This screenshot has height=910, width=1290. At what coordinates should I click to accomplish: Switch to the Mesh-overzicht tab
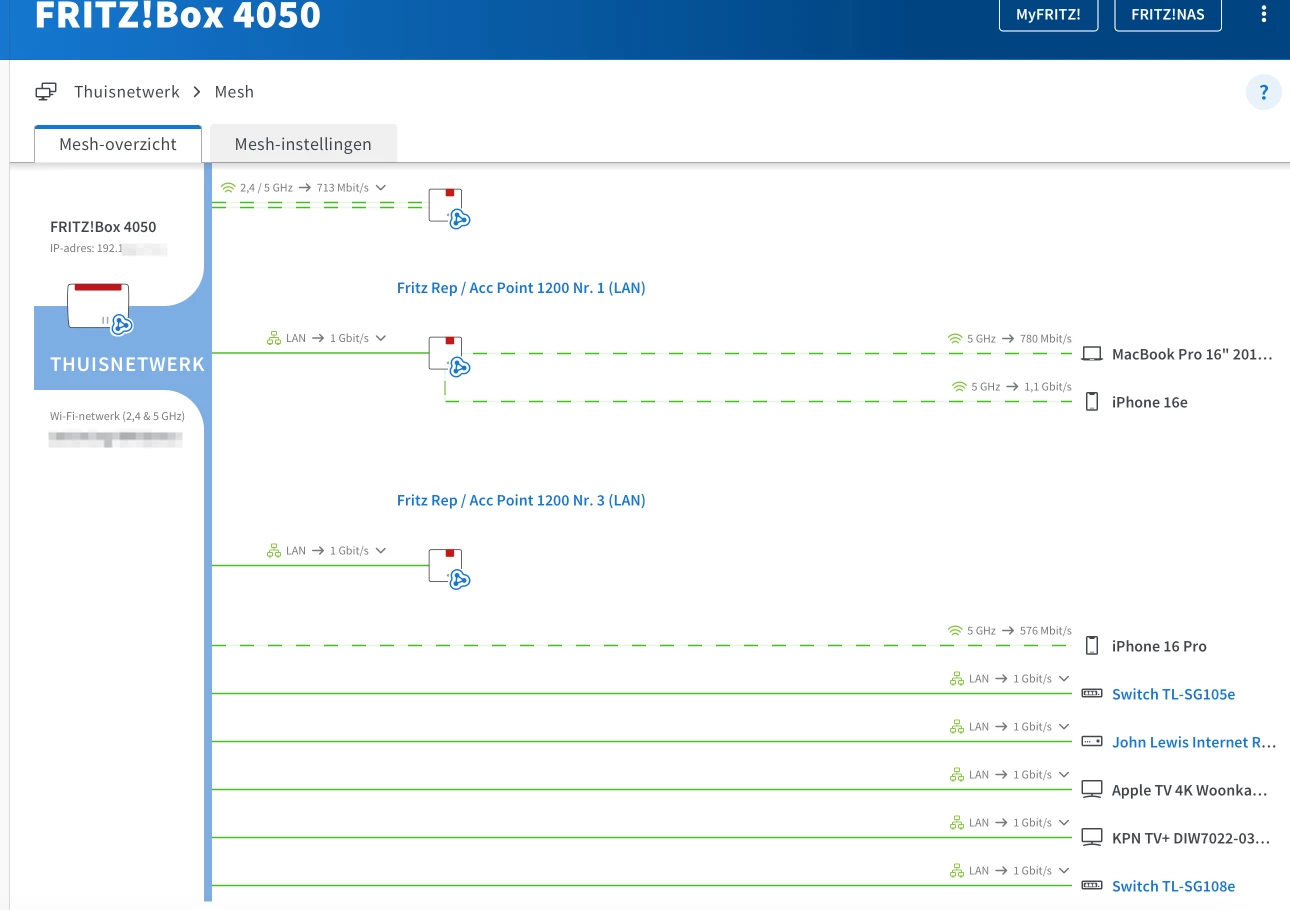coord(118,144)
